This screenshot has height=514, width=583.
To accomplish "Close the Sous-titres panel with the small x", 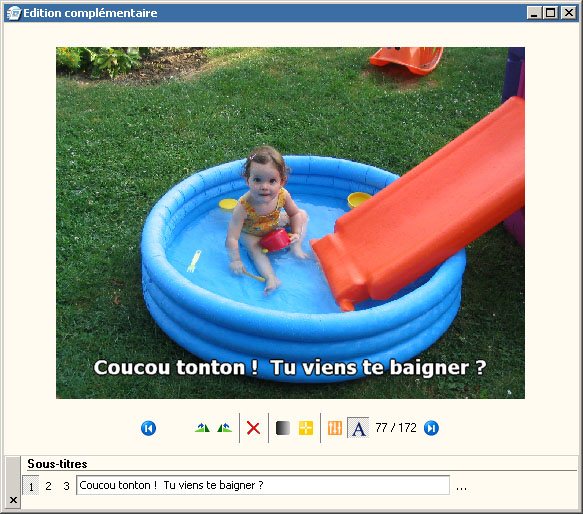I will click(13, 500).
